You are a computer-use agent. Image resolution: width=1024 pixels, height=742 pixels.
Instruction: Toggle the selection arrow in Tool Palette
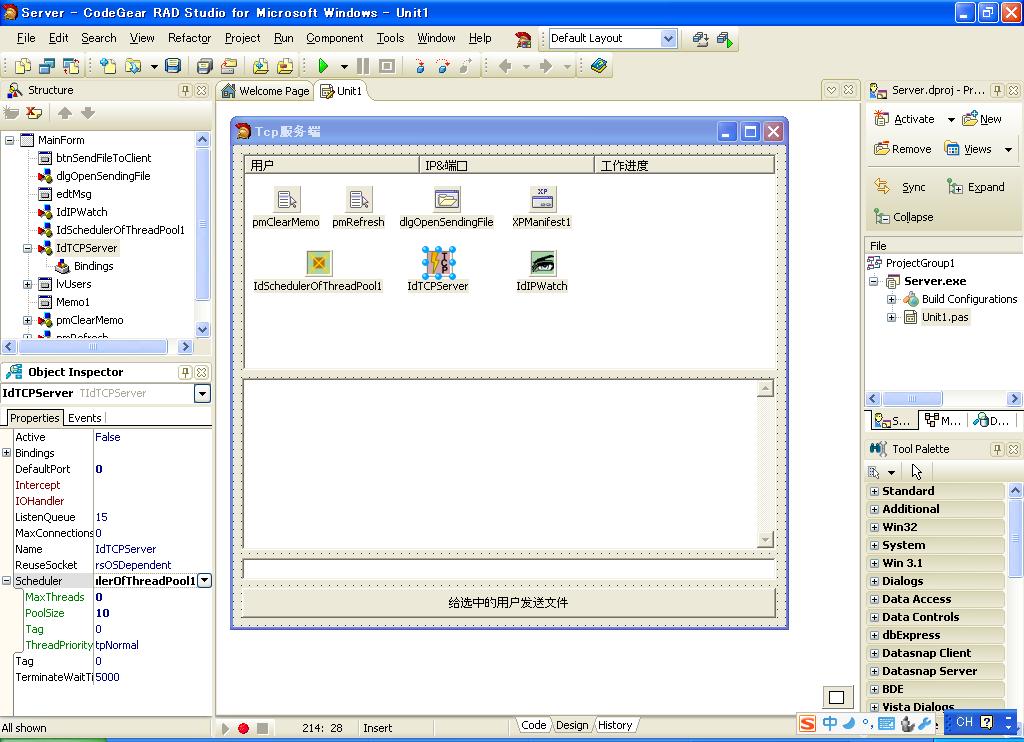917,472
